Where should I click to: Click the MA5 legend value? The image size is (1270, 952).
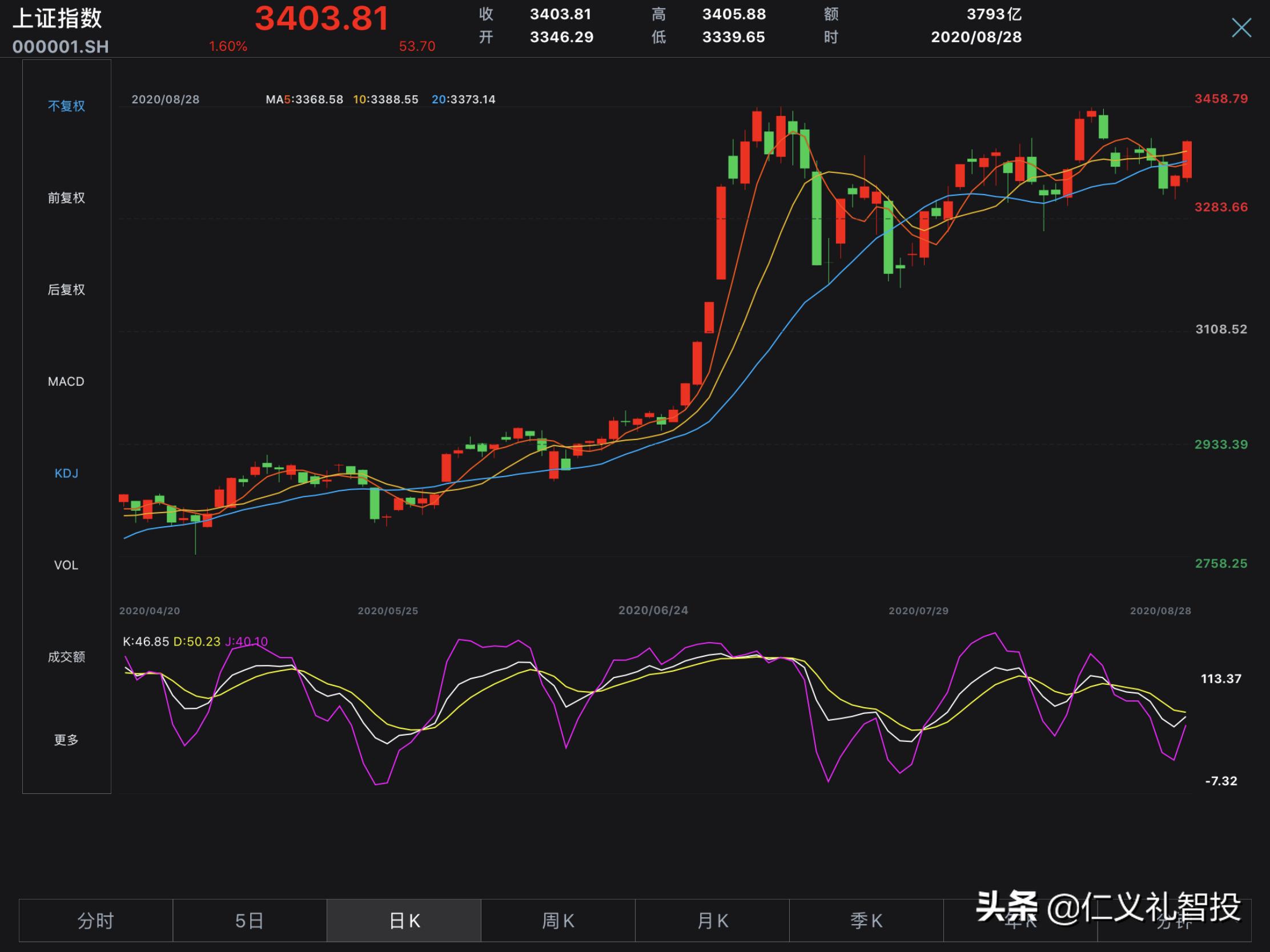pos(303,99)
